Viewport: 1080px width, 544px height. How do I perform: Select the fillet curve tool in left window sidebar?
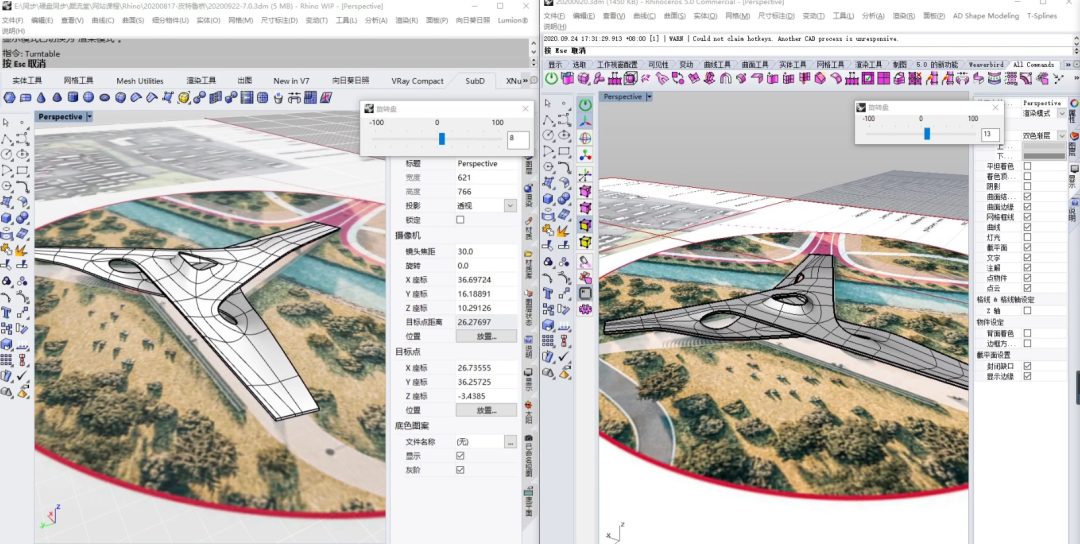[x=22, y=186]
